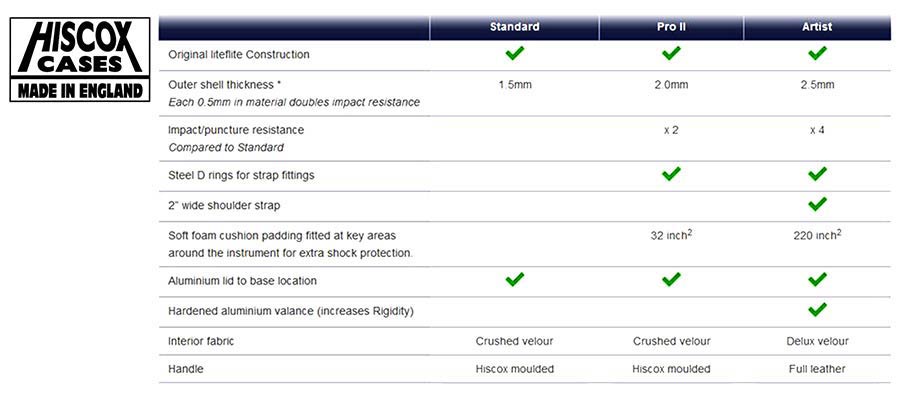The height and width of the screenshot is (399, 900).
Task: Click Pro II checkmark for Aluminium lid location
Action: click(671, 280)
